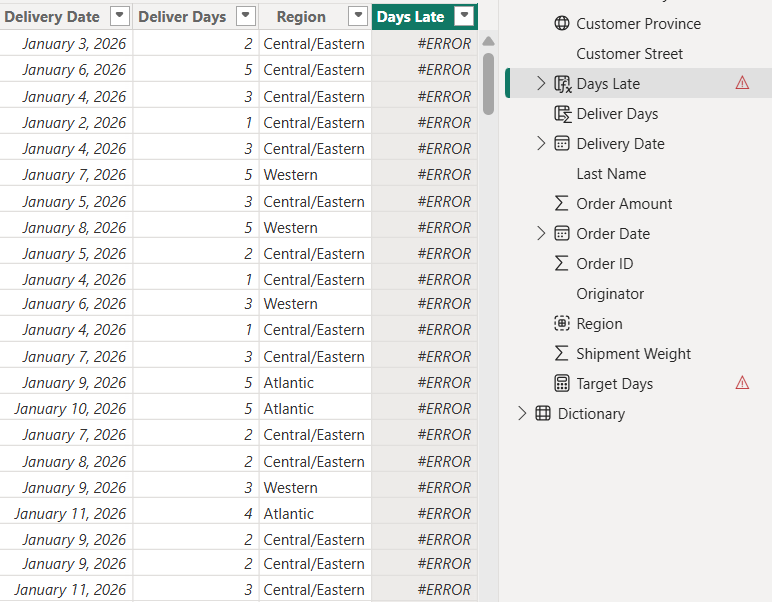Click the table icon for Dictionary
The image size is (772, 602).
[x=543, y=413]
